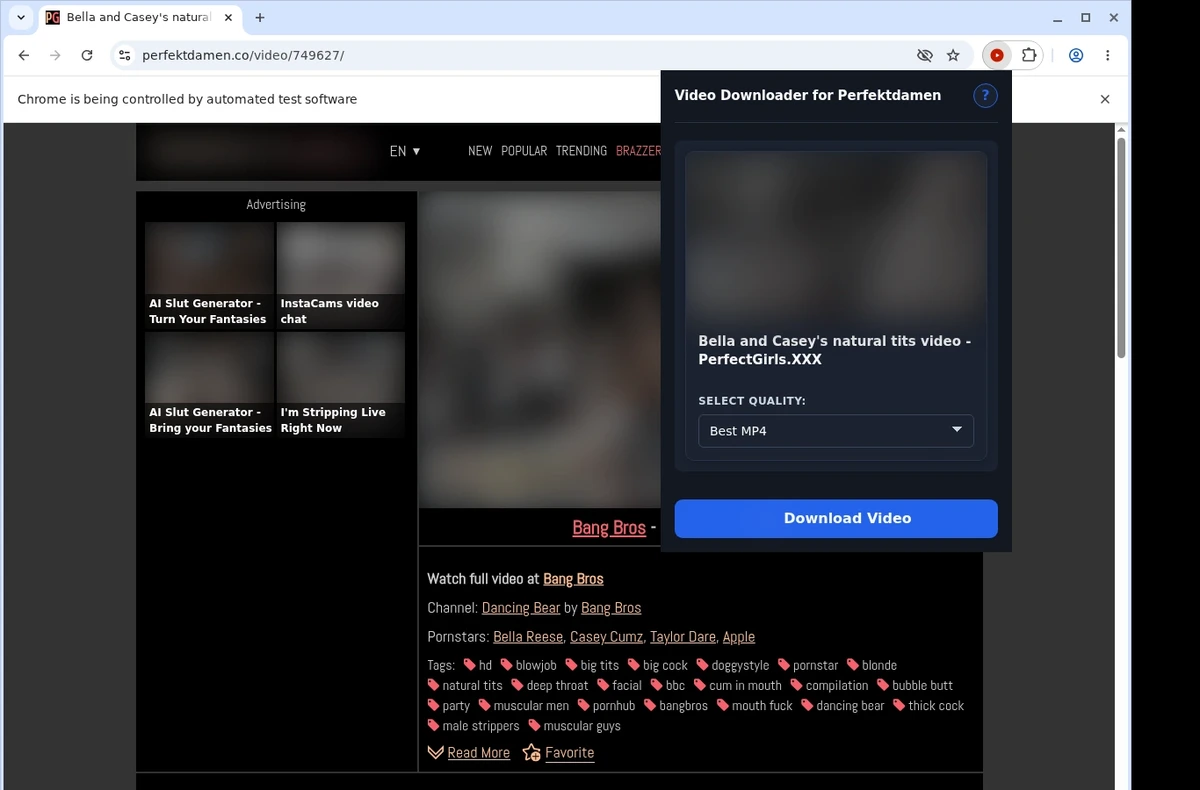Open the 'InstaCams video chat' ad thumbnail
The height and width of the screenshot is (790, 1200).
[x=341, y=275]
